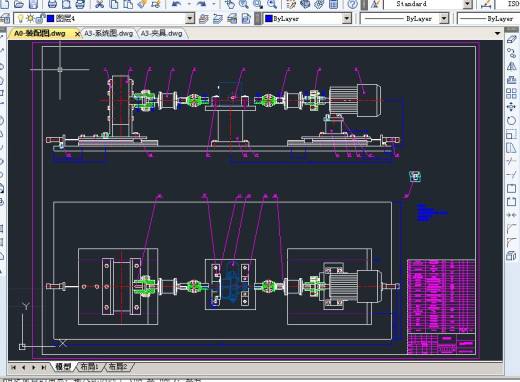Viewport: 520px width, 382px height.
Task: Toggle the layer lock padlock icon
Action: [40, 19]
